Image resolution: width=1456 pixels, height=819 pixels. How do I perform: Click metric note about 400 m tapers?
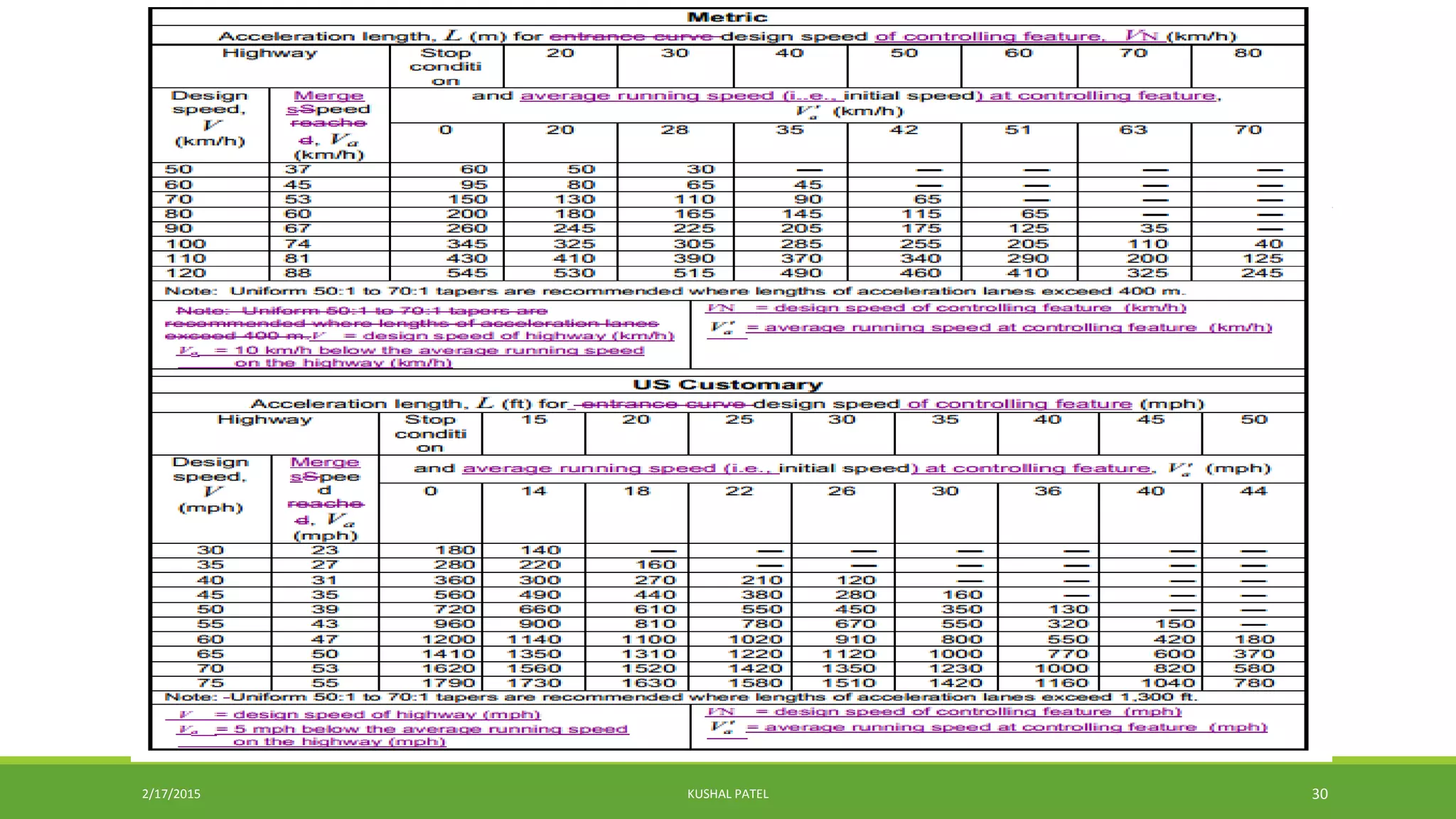tap(674, 291)
